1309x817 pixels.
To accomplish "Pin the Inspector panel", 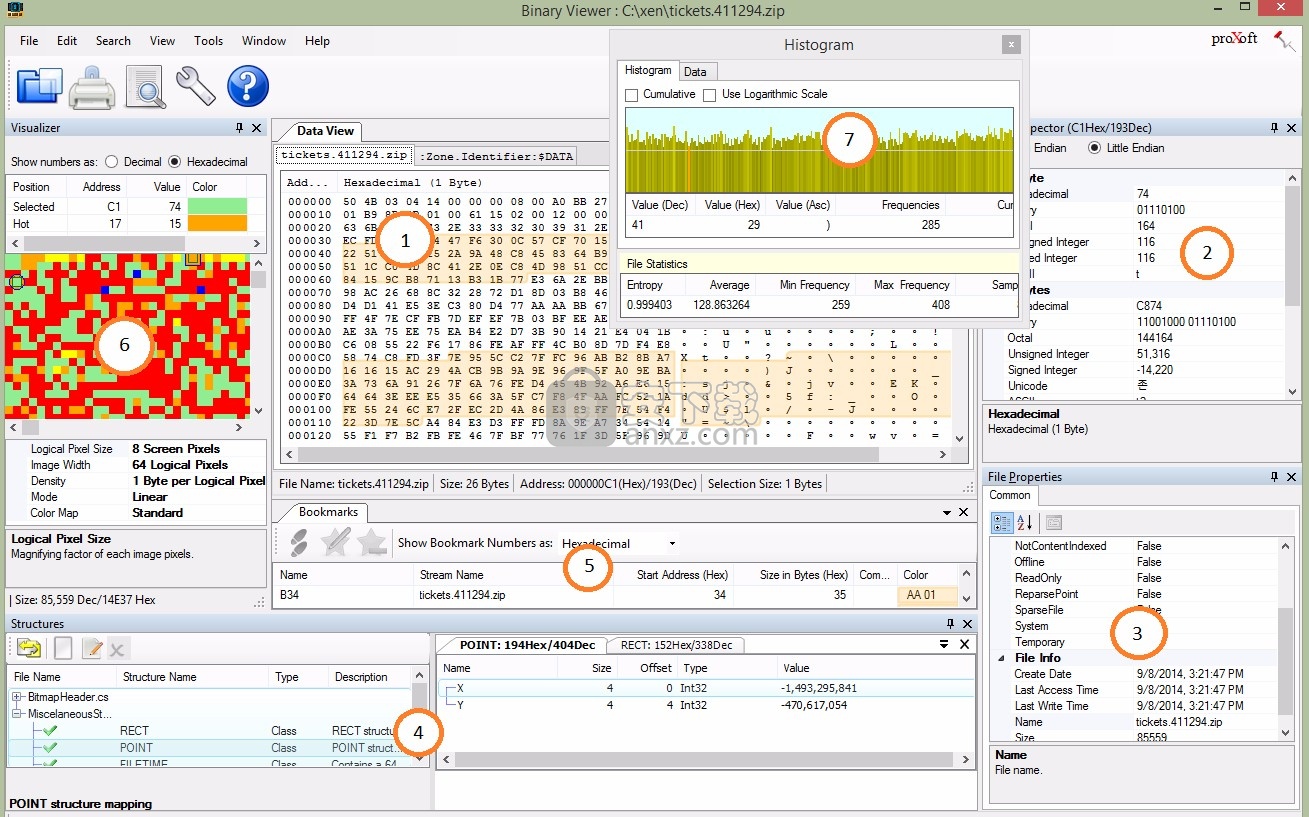I will point(1275,128).
